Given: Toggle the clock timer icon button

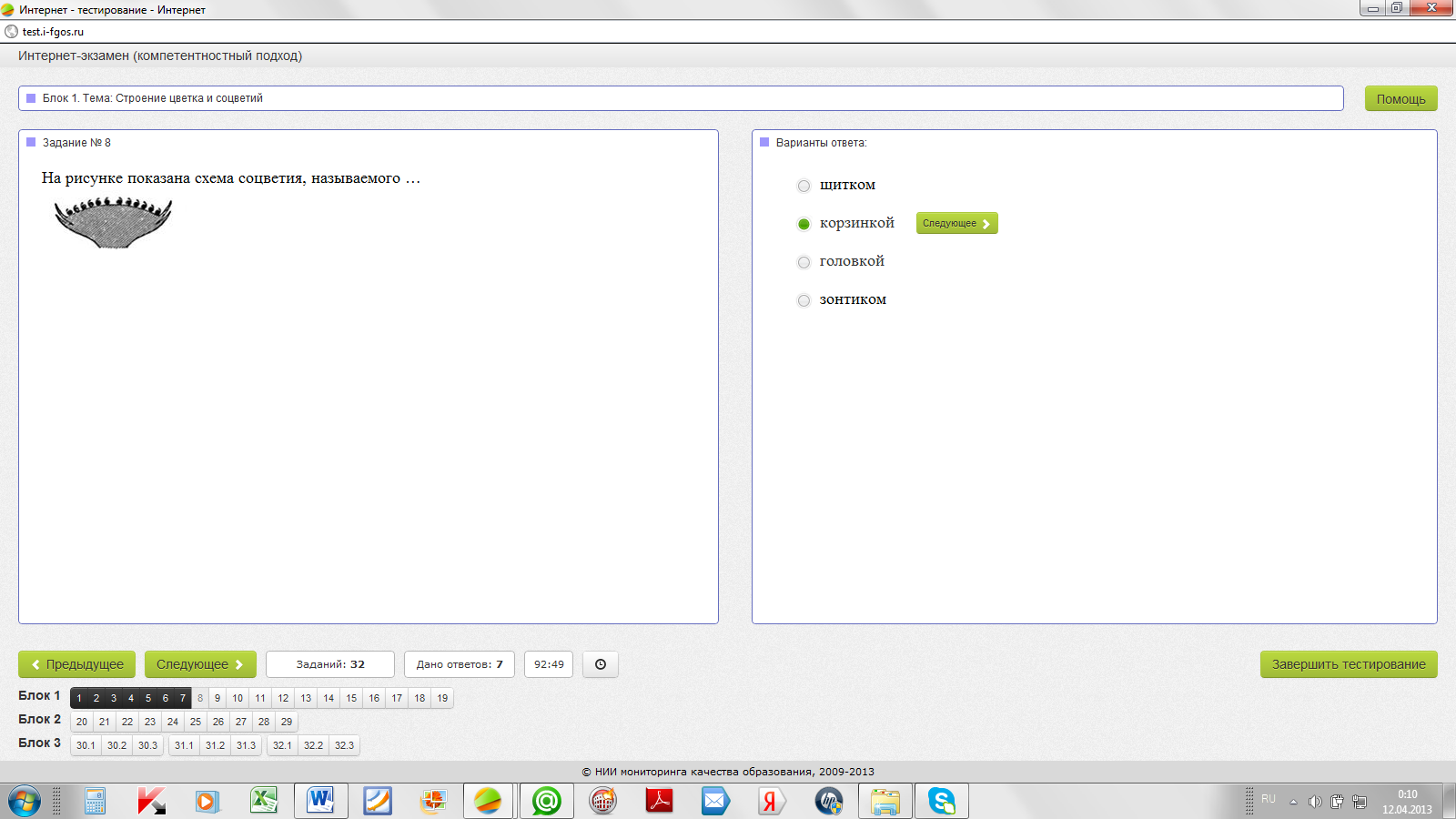Looking at the screenshot, I should (x=601, y=664).
